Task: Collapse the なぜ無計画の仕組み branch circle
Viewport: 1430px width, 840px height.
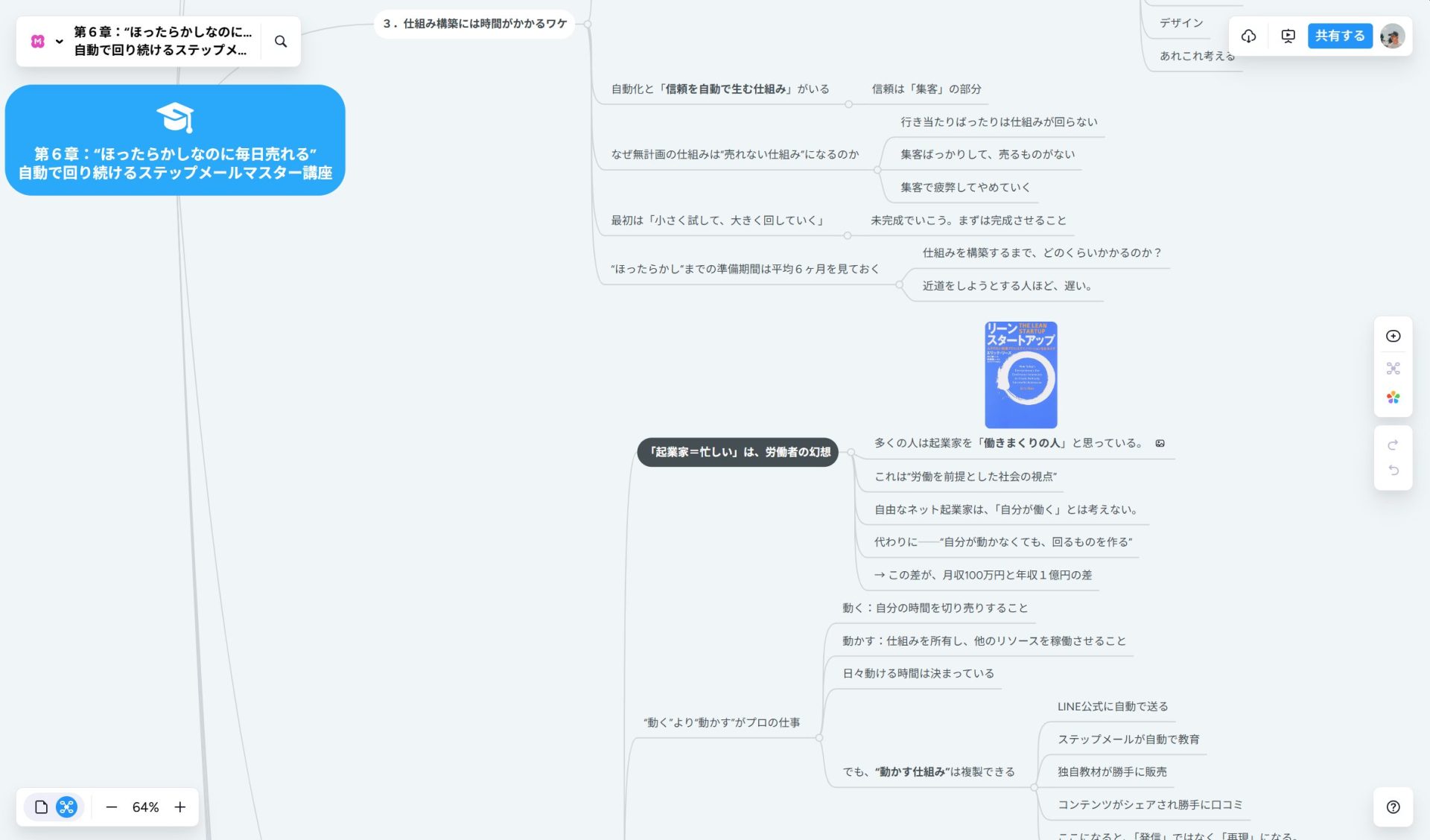Action: pos(877,170)
